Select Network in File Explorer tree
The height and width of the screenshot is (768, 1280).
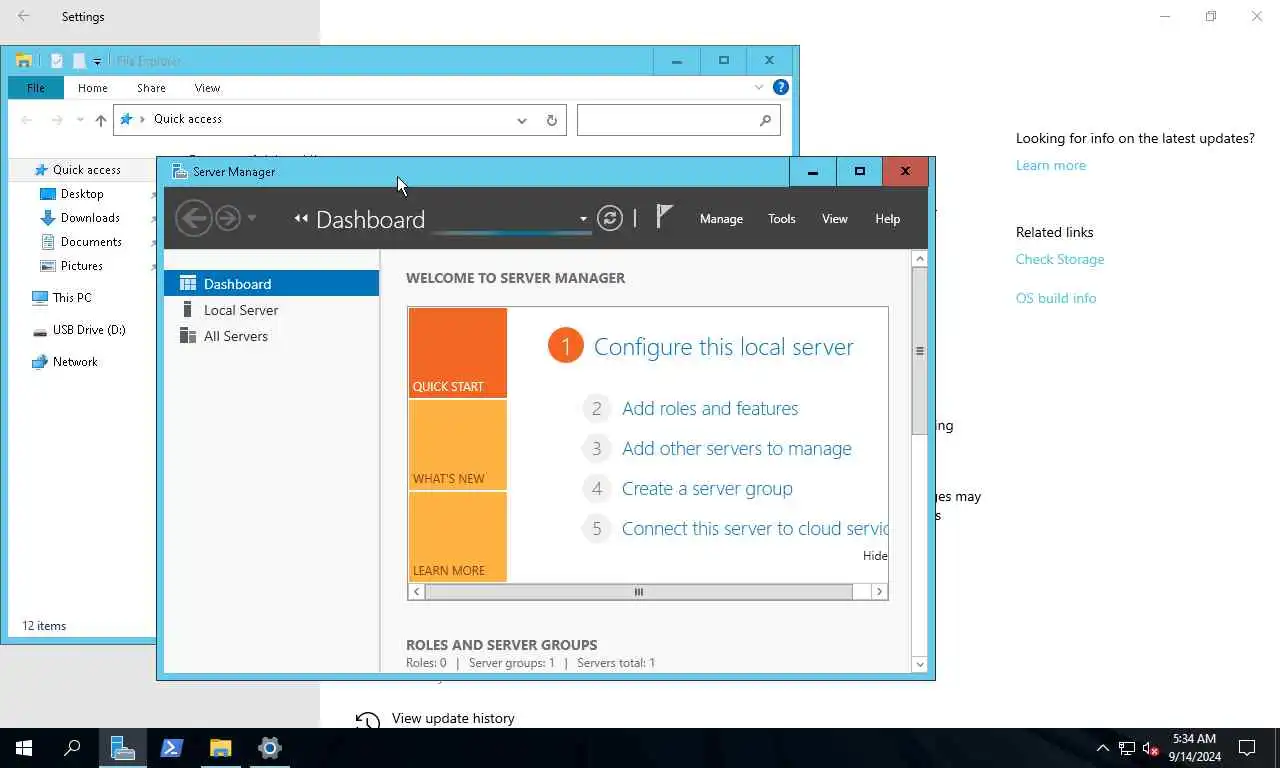[x=75, y=362]
